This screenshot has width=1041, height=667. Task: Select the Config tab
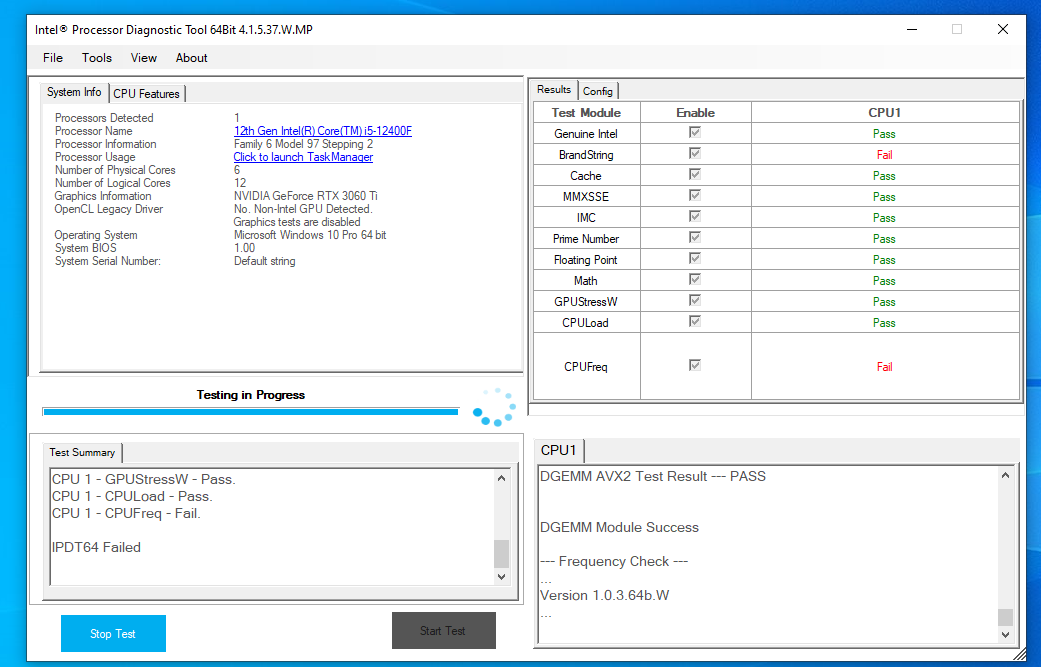(598, 91)
